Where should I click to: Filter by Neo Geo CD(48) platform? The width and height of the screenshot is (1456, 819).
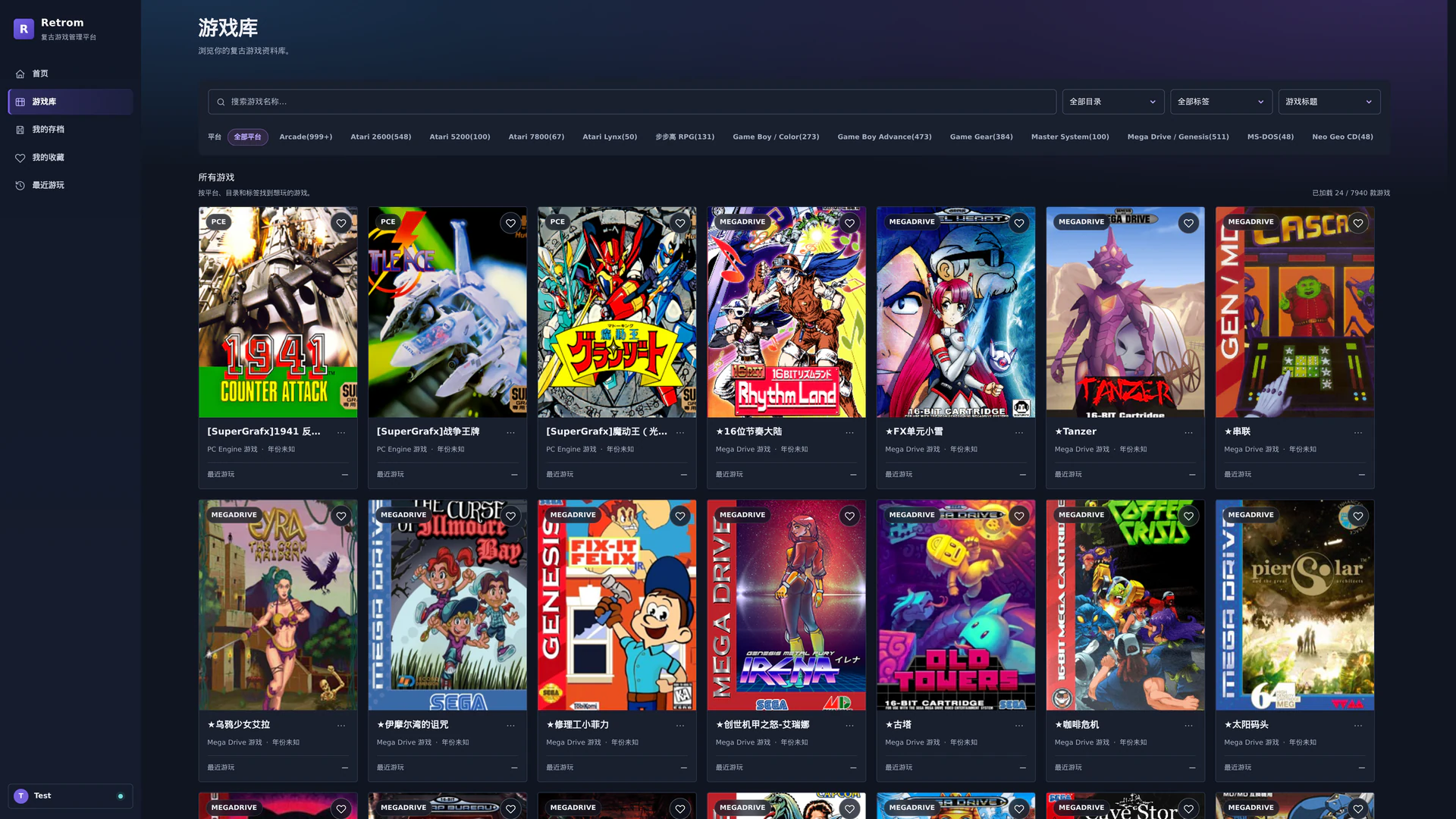1342,137
